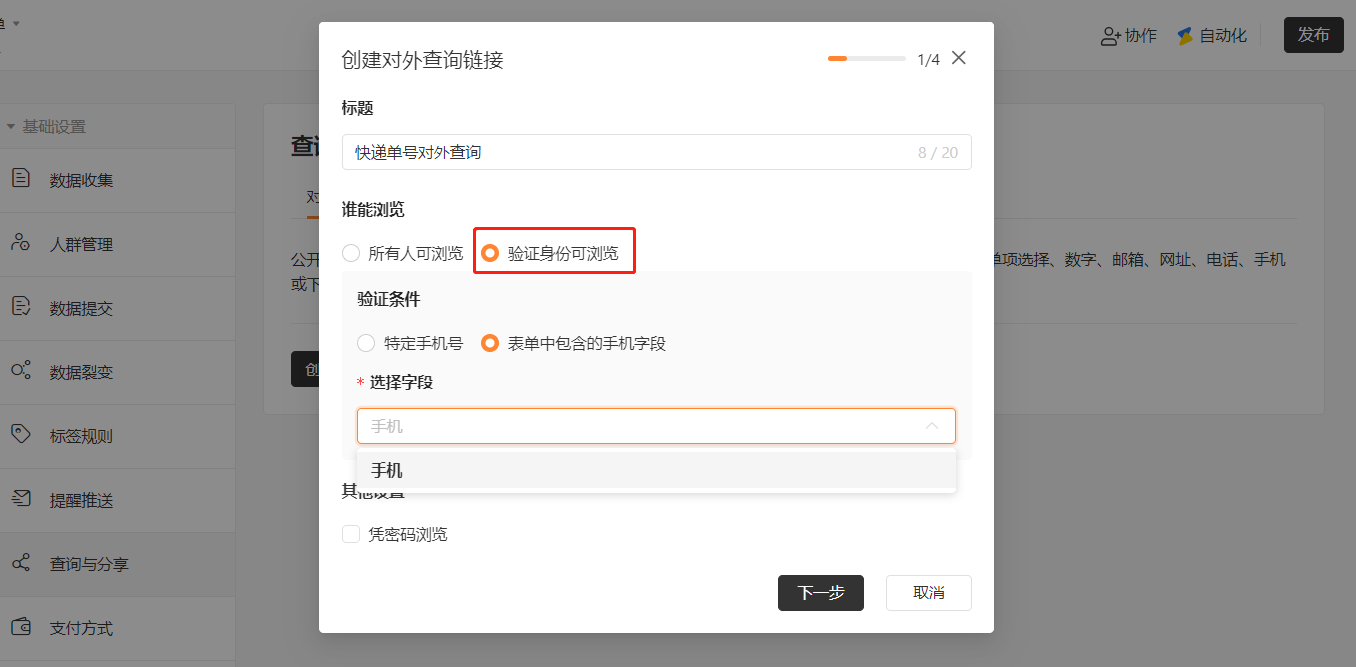1356x667 pixels.
Task: Collapse the 基础设置 sidebar section
Action: [11, 127]
